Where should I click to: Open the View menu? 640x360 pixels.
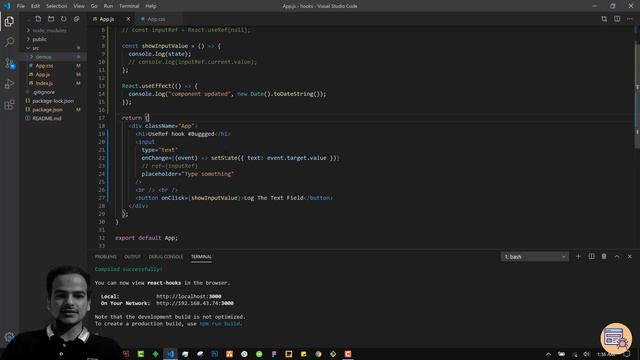[79, 6]
